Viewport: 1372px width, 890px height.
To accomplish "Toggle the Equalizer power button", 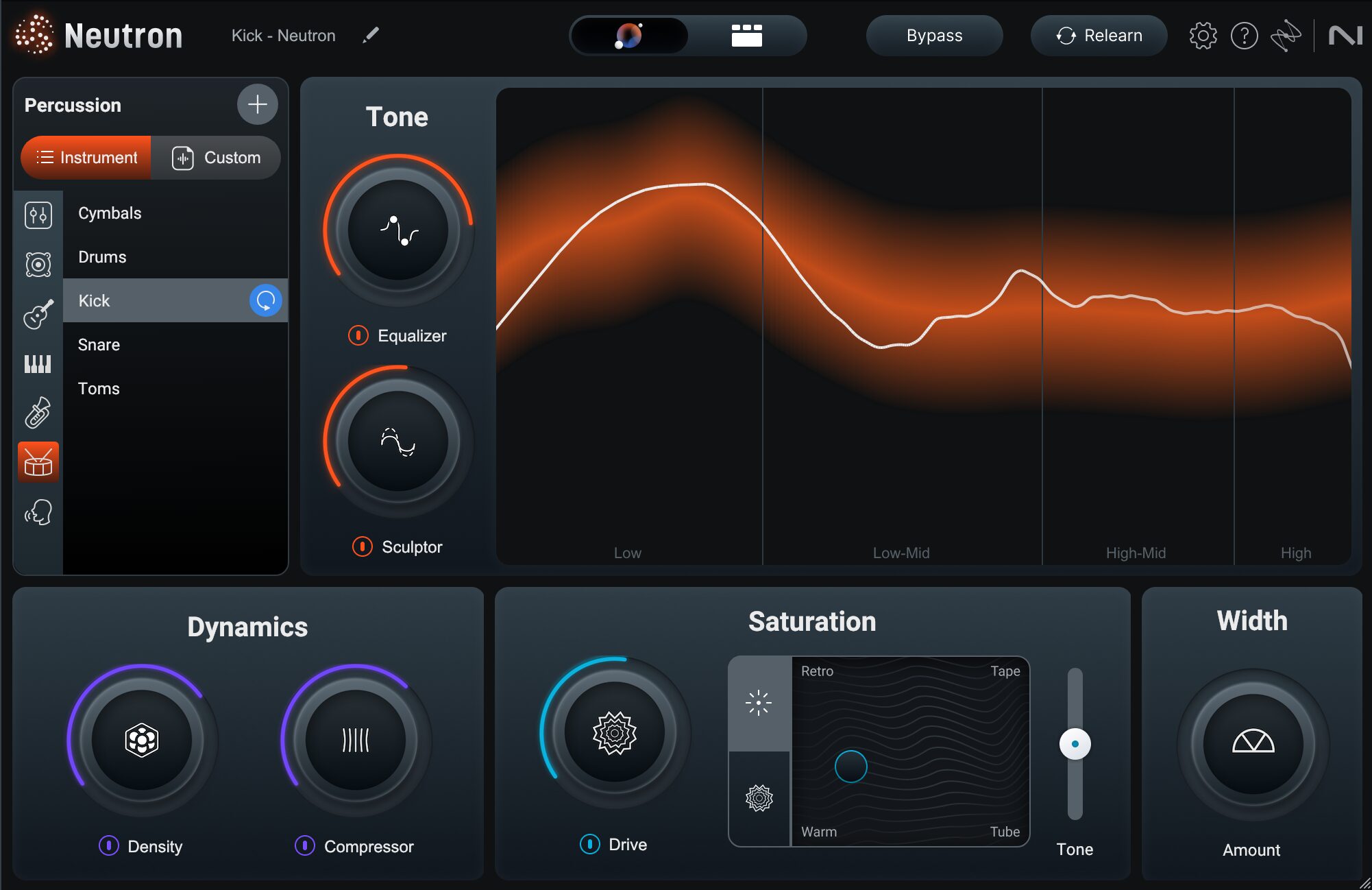I will 358,335.
